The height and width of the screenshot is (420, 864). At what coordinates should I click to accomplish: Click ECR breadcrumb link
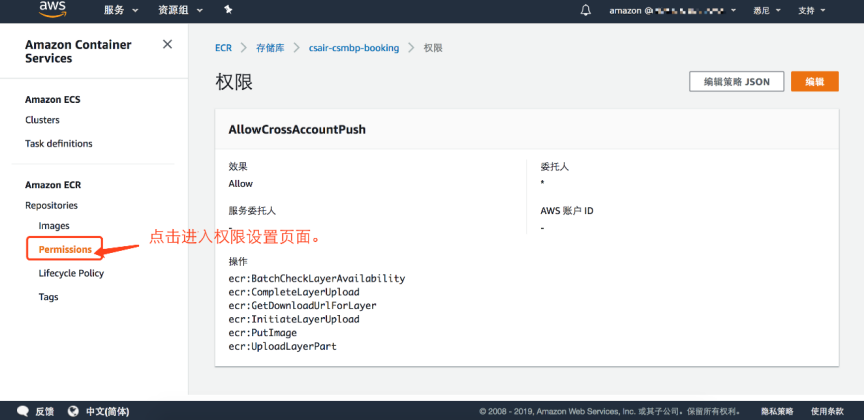tap(223, 48)
